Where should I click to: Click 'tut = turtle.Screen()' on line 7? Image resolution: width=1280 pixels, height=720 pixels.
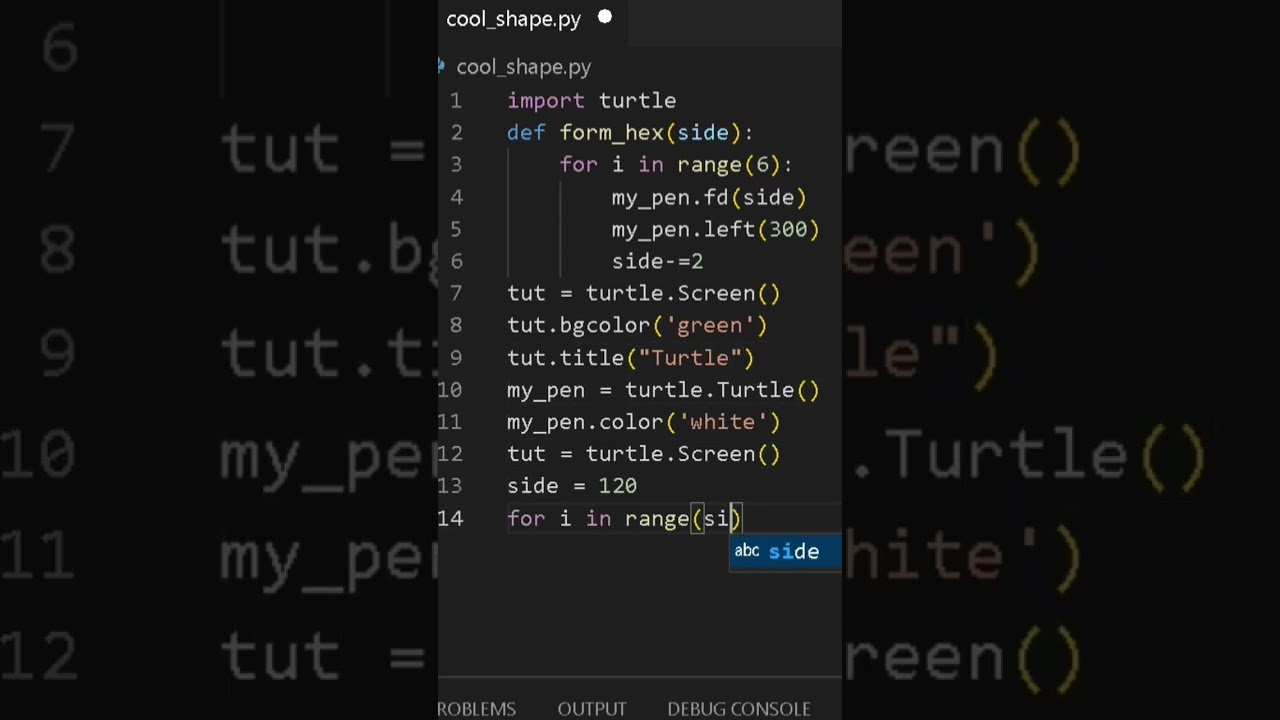(x=643, y=294)
